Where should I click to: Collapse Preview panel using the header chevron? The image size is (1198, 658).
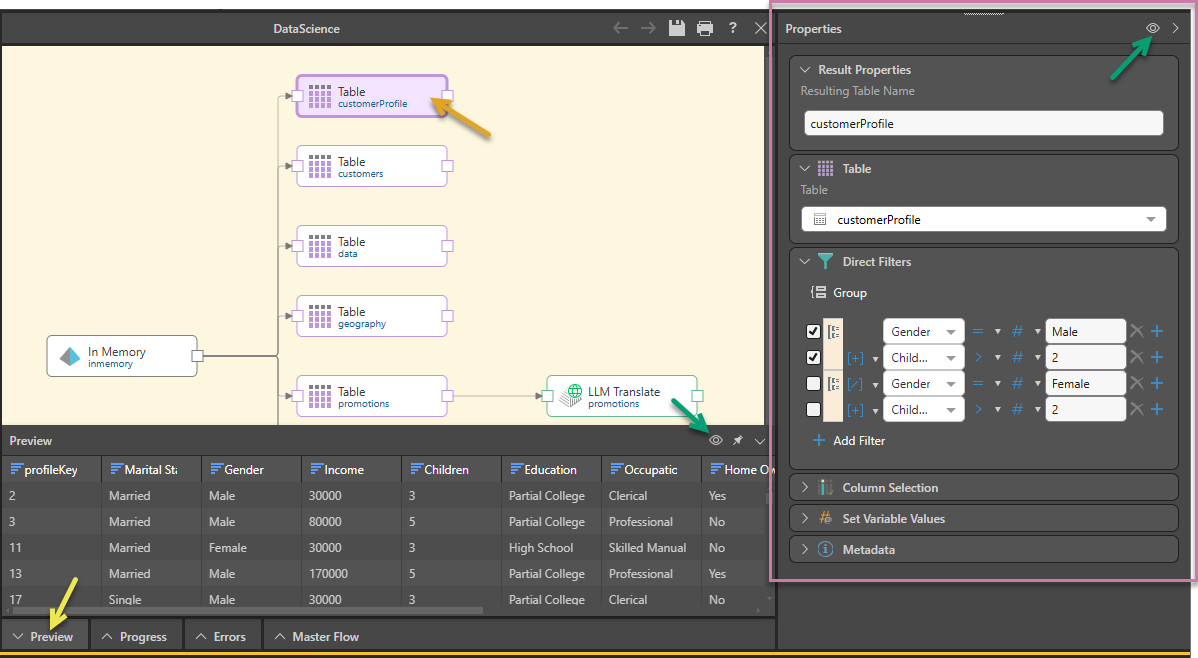coord(759,441)
